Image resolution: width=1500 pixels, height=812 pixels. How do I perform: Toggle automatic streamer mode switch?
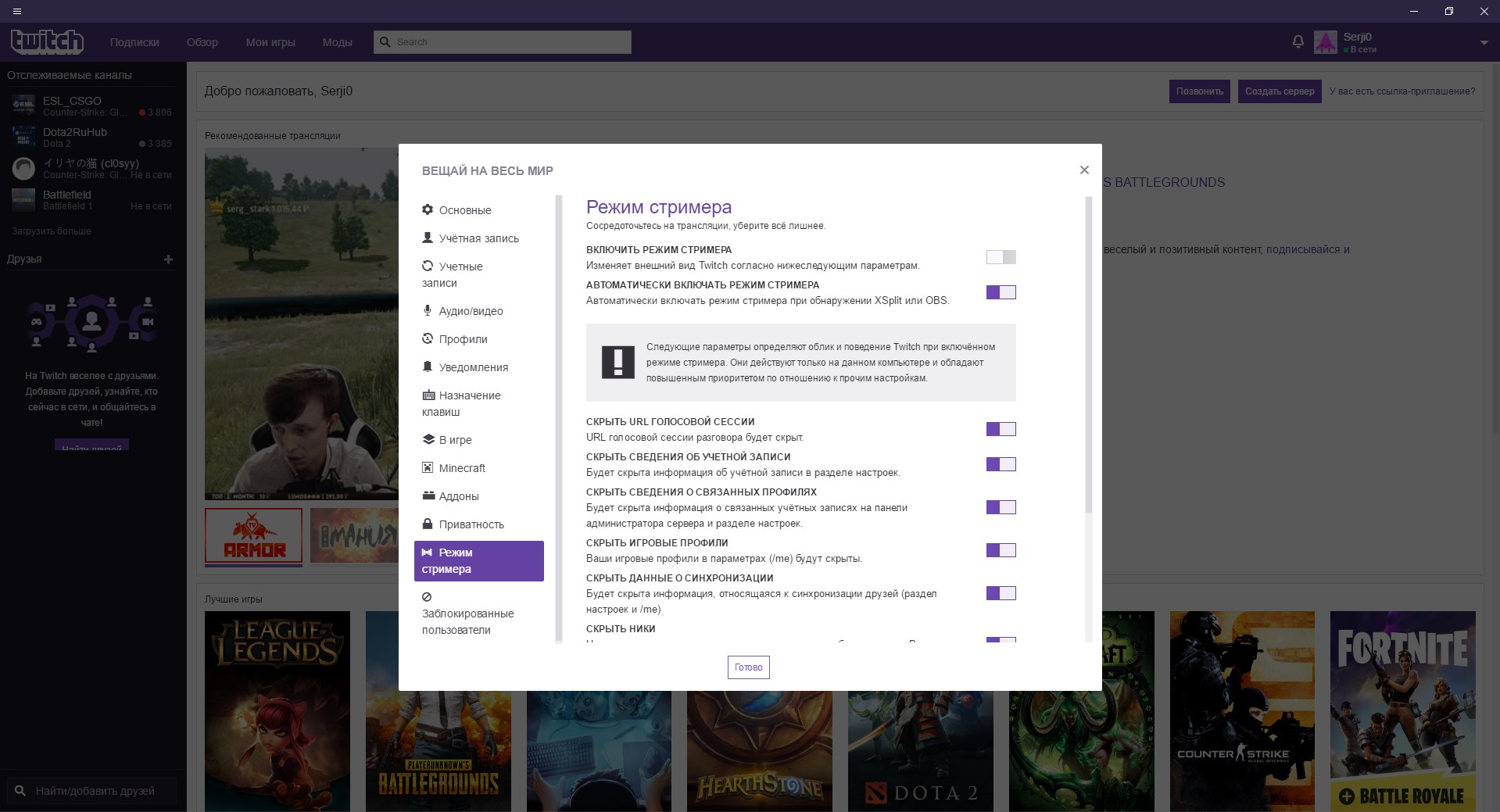1001,292
